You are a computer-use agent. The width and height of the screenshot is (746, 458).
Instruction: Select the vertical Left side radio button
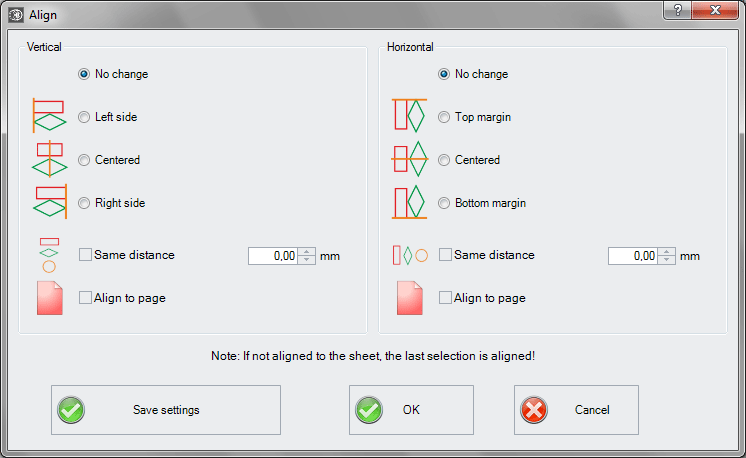[x=84, y=117]
